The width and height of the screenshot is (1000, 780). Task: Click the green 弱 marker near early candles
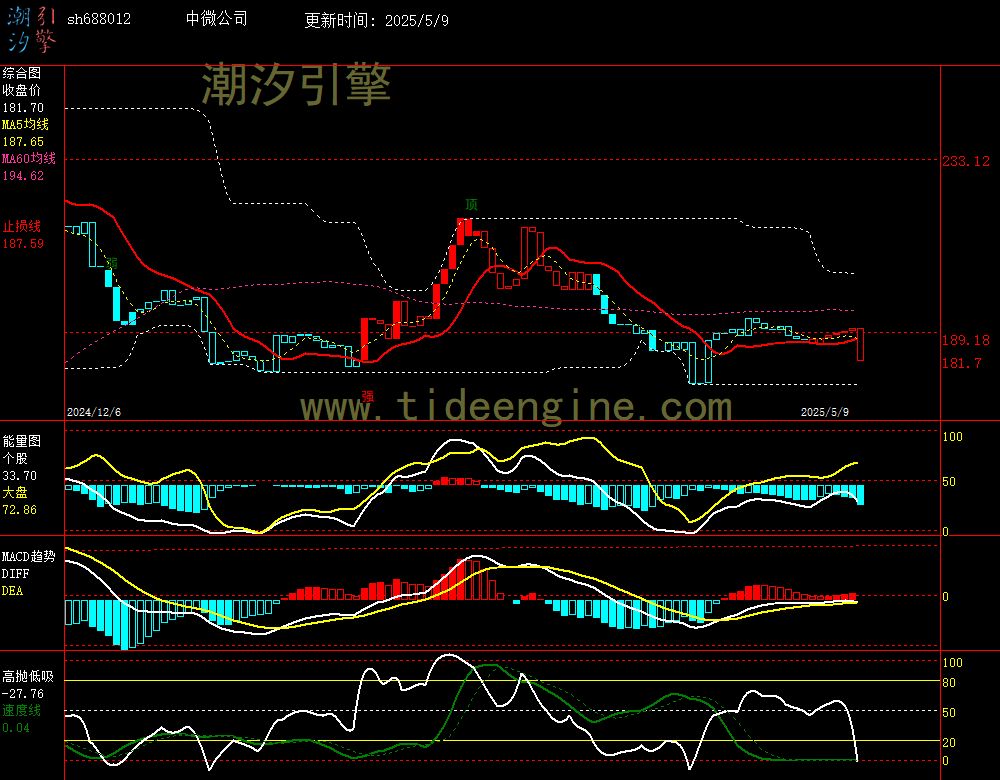tap(112, 263)
